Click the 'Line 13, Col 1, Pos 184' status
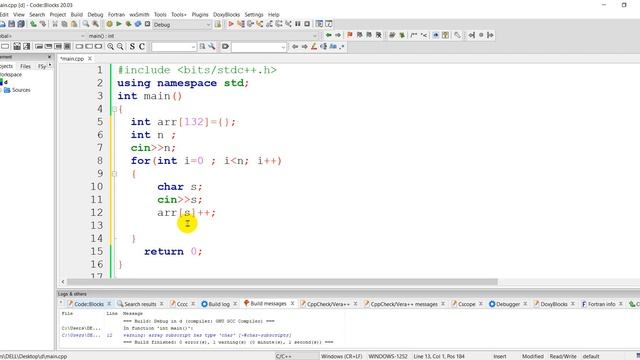 [x=439, y=356]
